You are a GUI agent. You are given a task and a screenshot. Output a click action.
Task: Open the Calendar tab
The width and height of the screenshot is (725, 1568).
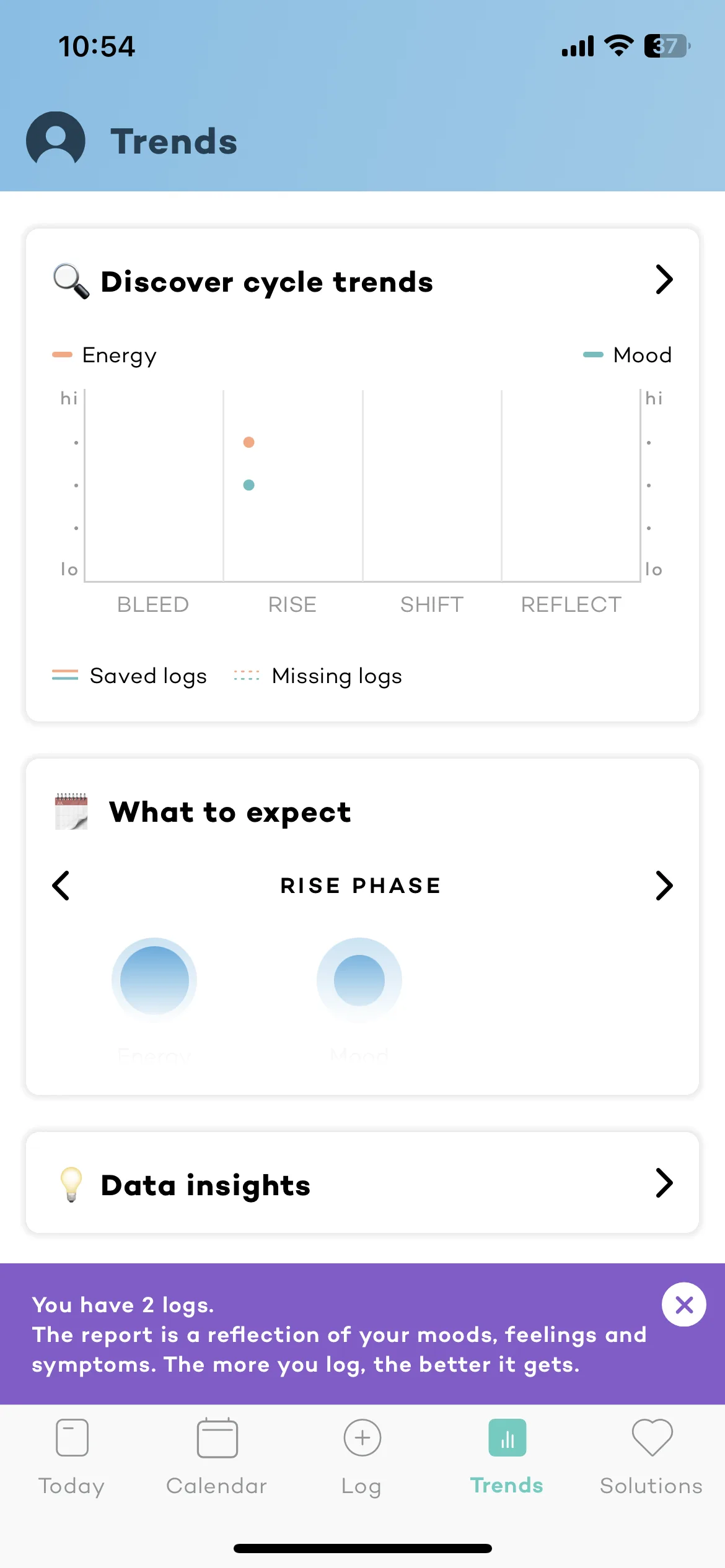coord(217,1455)
